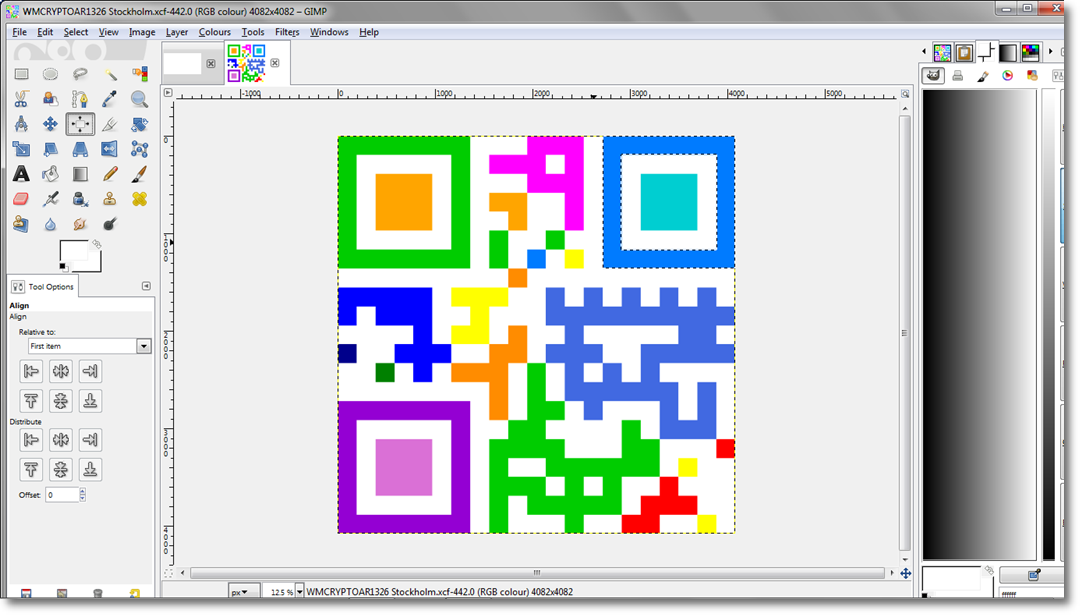Switch to the Palettes dock tab

[x=1030, y=52]
